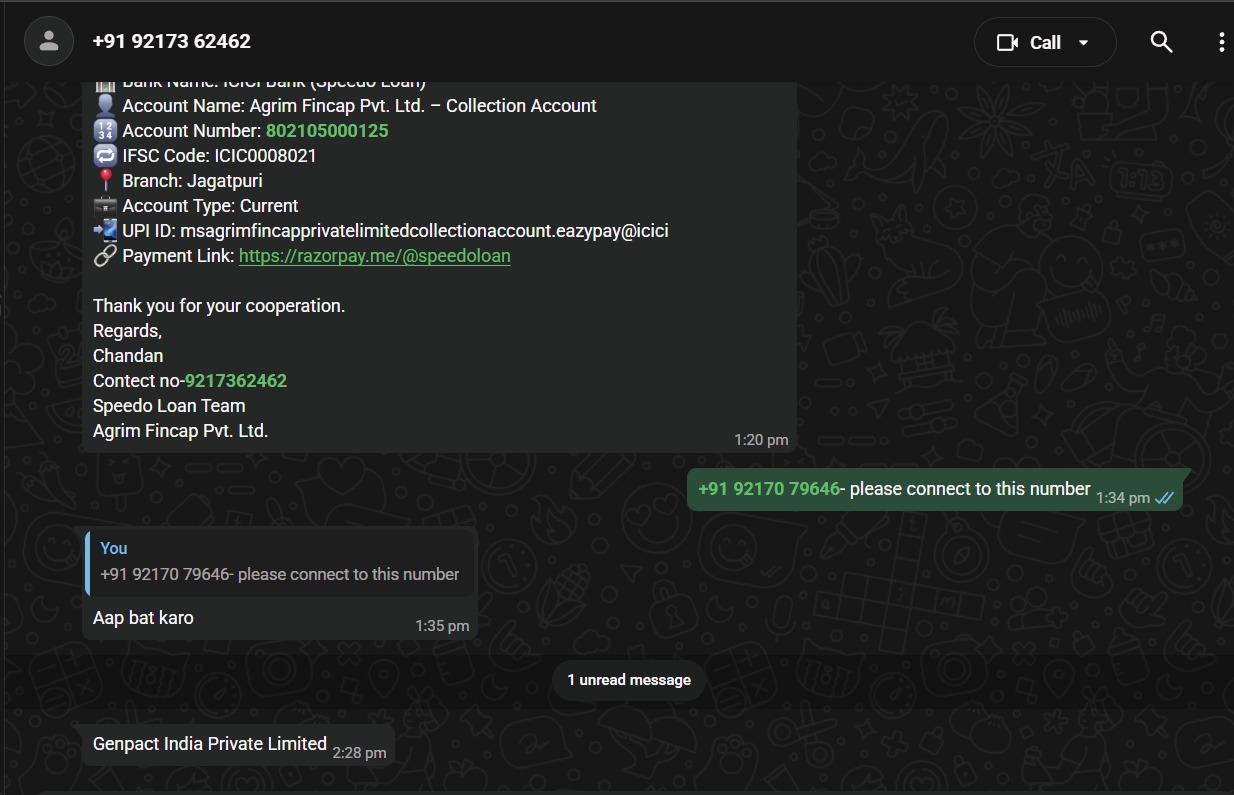The image size is (1234, 795).
Task: Click the double-tick read receipt icon
Action: (1165, 497)
